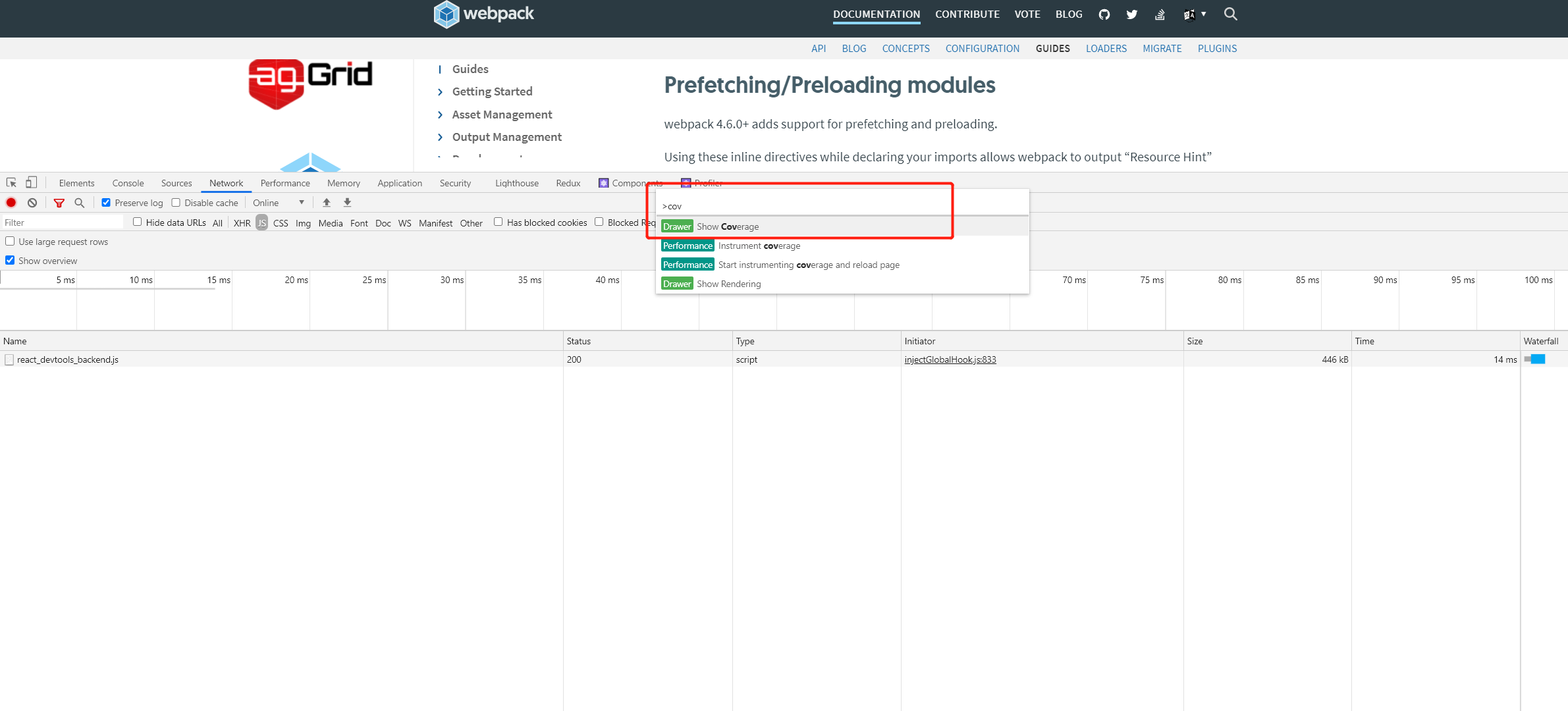Click the record network log button
The image size is (1568, 711).
click(11, 203)
